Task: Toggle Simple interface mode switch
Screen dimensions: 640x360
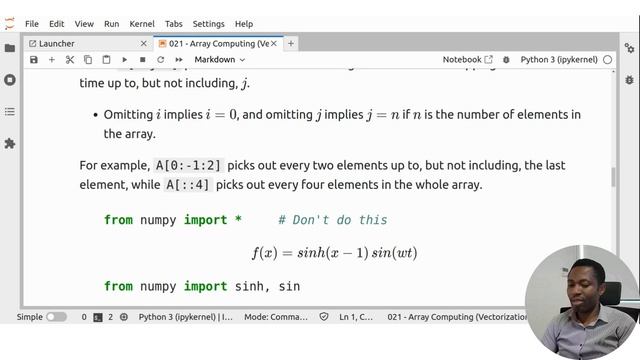Action: (x=56, y=317)
